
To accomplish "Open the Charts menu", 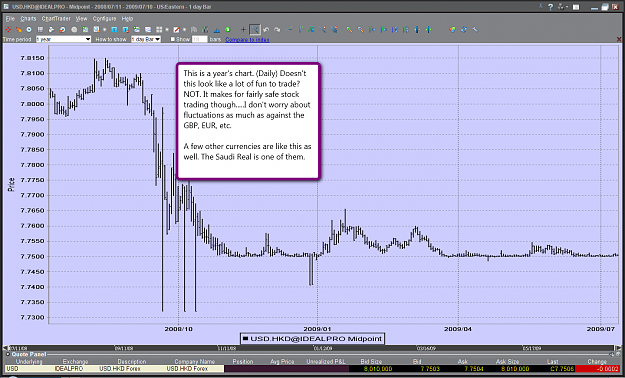I will coord(28,18).
